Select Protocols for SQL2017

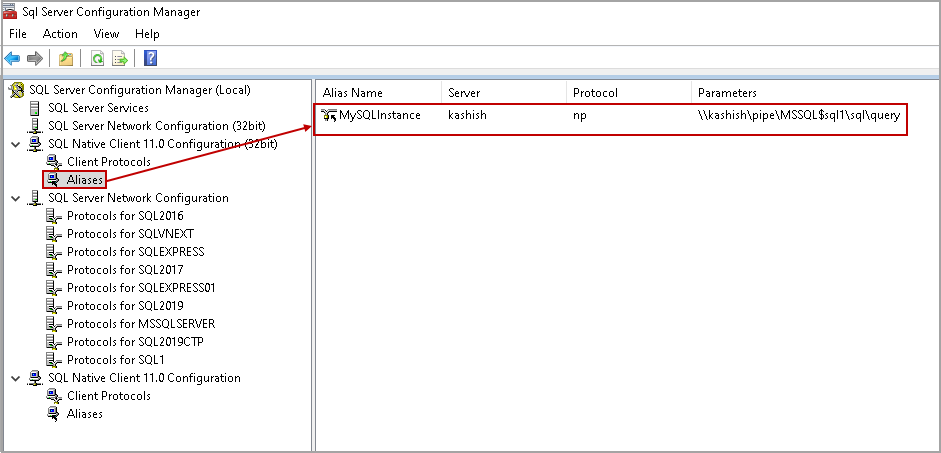tap(125, 270)
